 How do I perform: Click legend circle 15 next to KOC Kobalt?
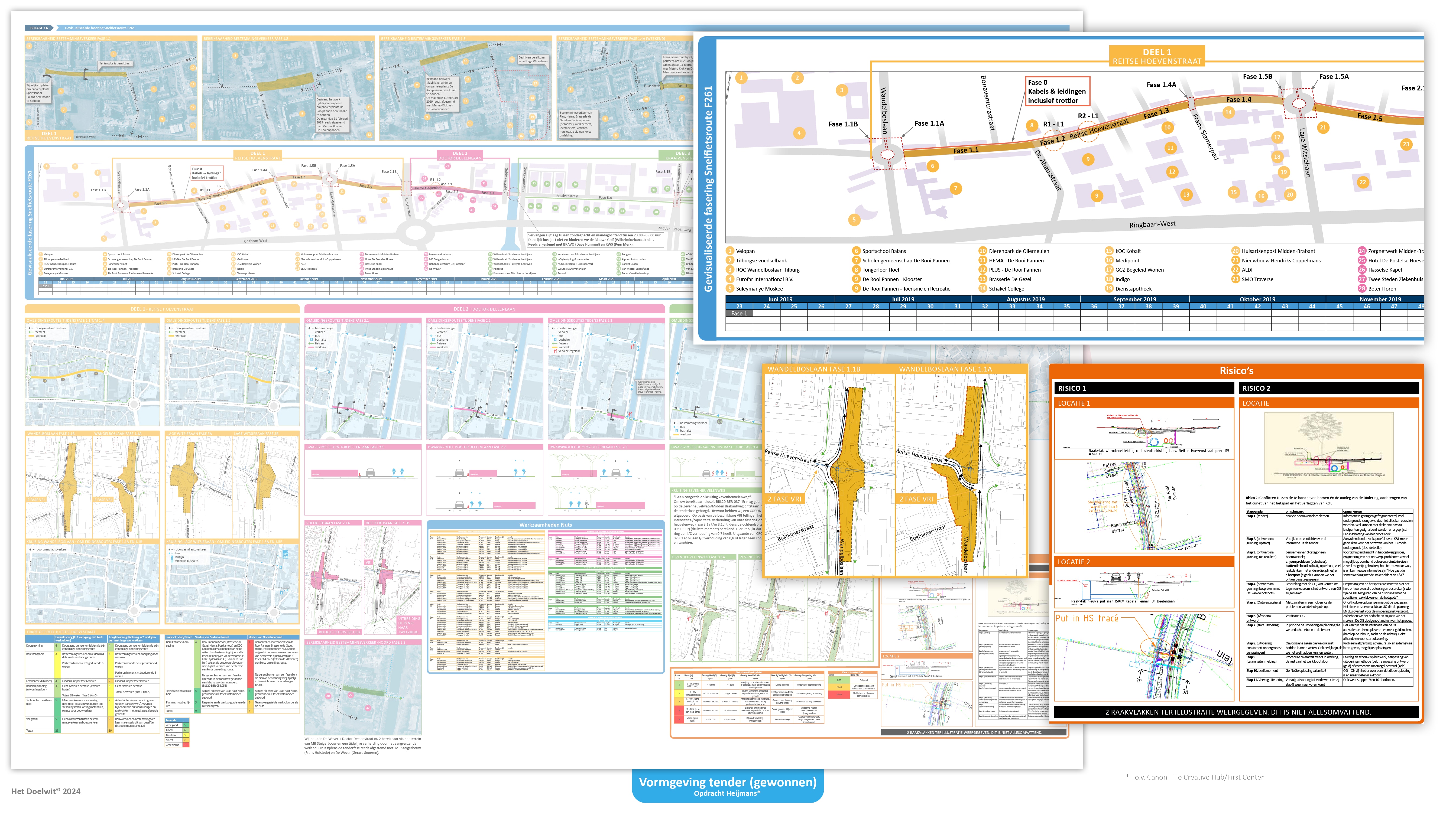[1109, 251]
